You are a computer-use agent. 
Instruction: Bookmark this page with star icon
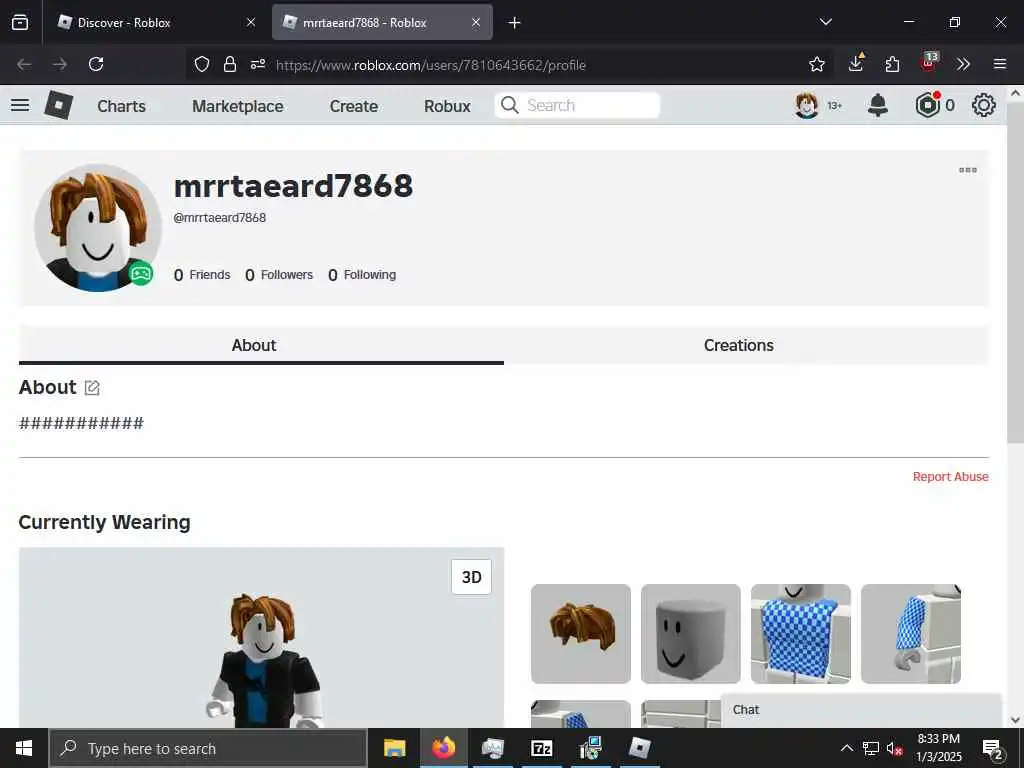pyautogui.click(x=816, y=64)
